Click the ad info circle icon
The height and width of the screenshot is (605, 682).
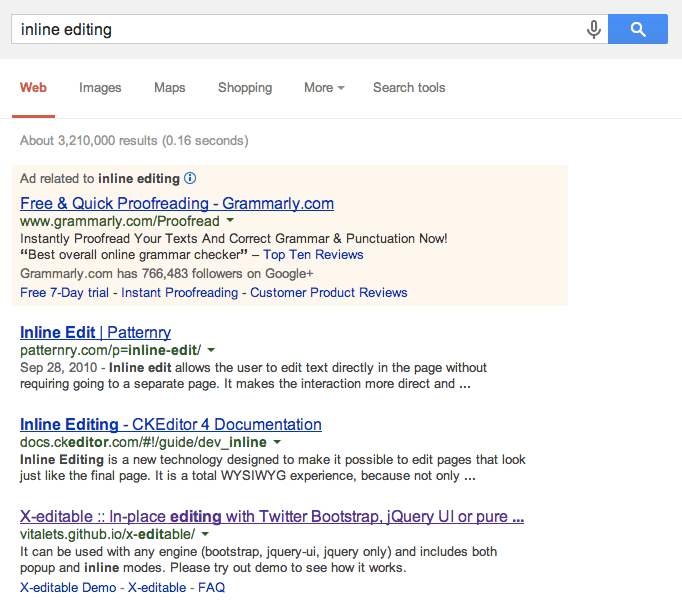[x=190, y=178]
